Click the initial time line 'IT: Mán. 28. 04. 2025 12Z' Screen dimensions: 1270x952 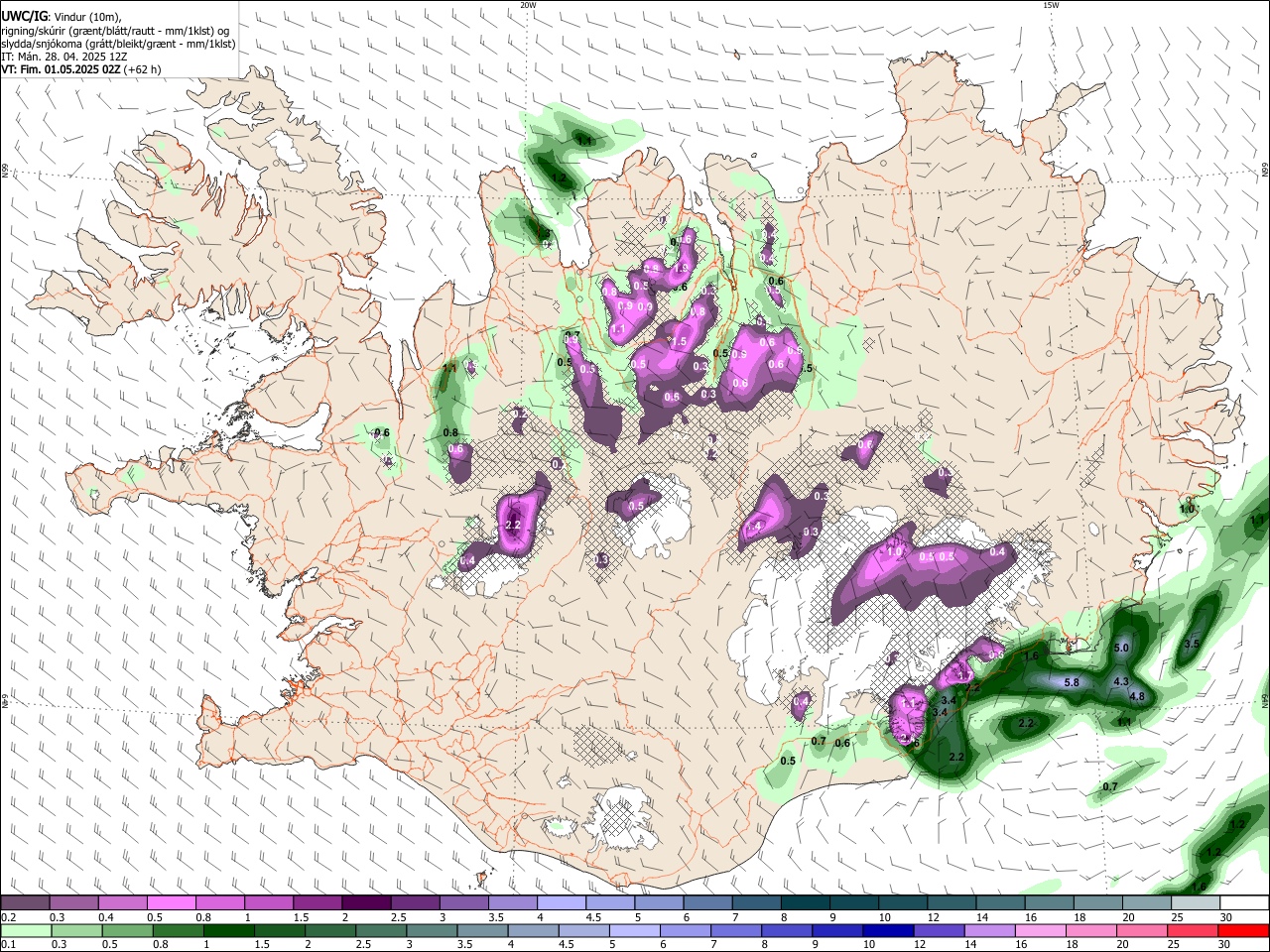pos(63,57)
